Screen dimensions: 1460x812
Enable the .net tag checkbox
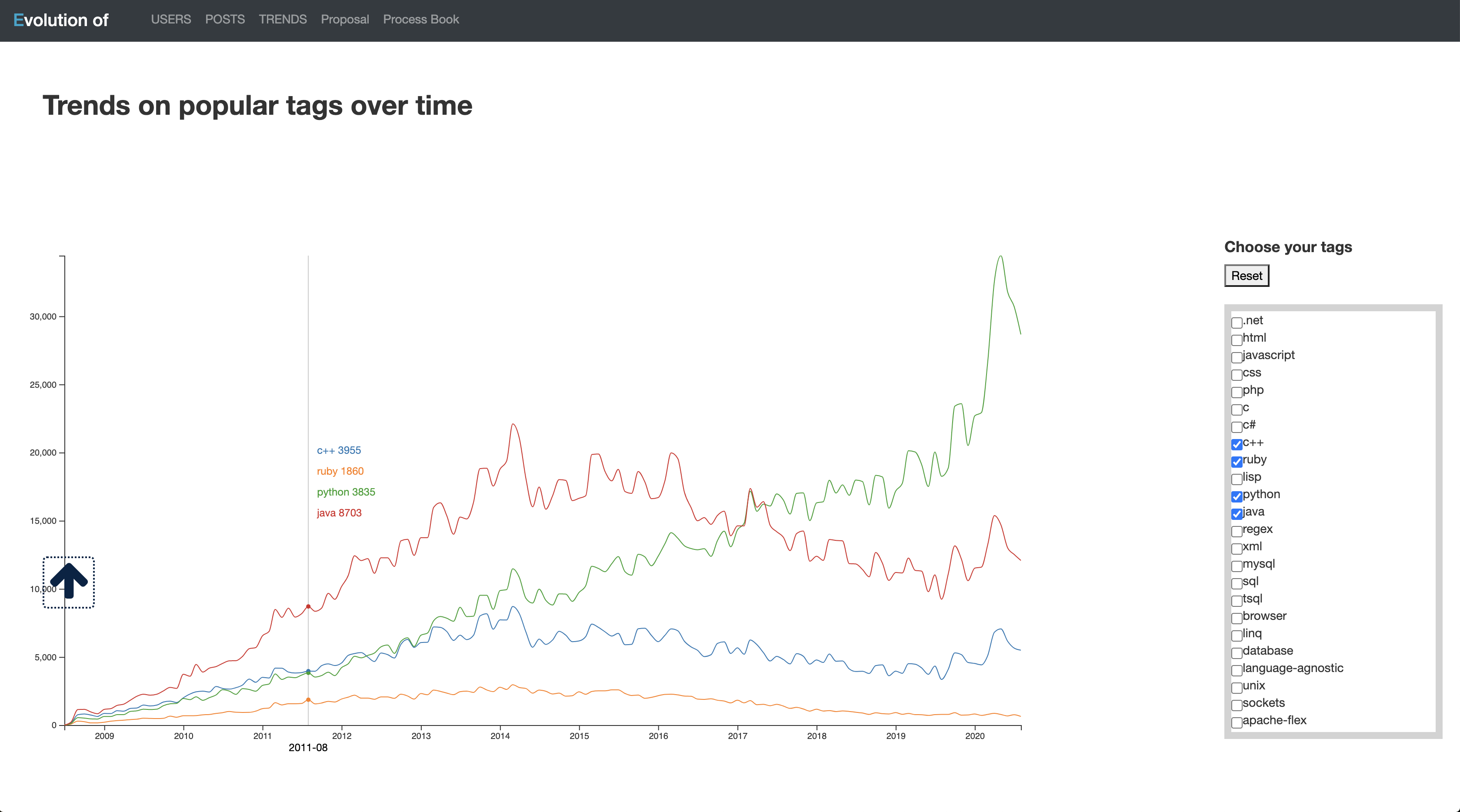pos(1237,323)
